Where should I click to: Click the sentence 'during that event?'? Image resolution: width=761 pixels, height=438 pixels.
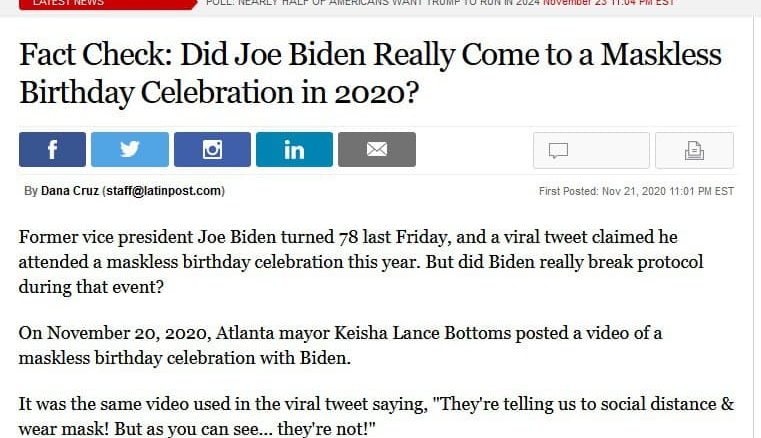tap(91, 287)
